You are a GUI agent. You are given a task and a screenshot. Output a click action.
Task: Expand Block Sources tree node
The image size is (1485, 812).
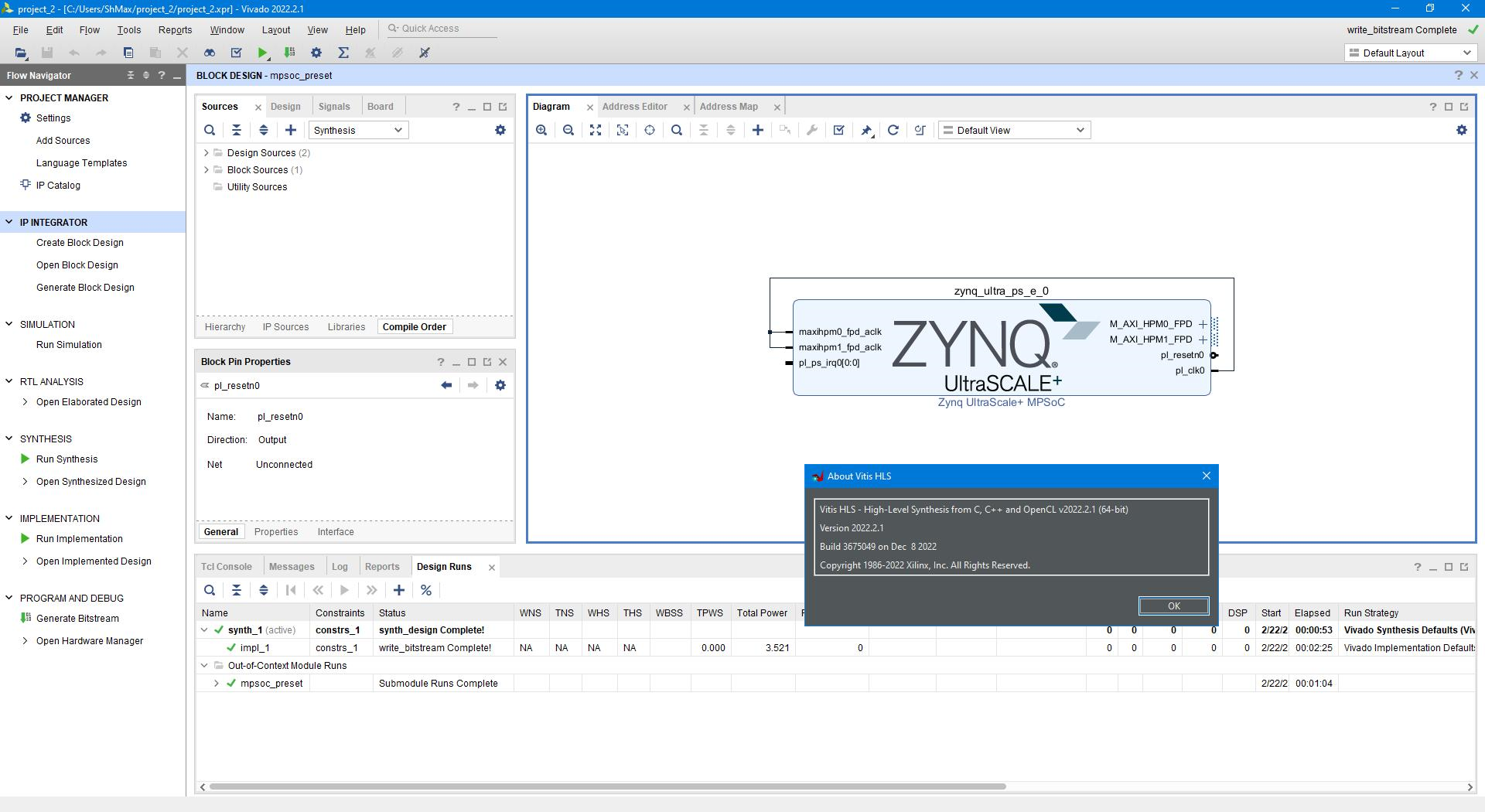(207, 170)
